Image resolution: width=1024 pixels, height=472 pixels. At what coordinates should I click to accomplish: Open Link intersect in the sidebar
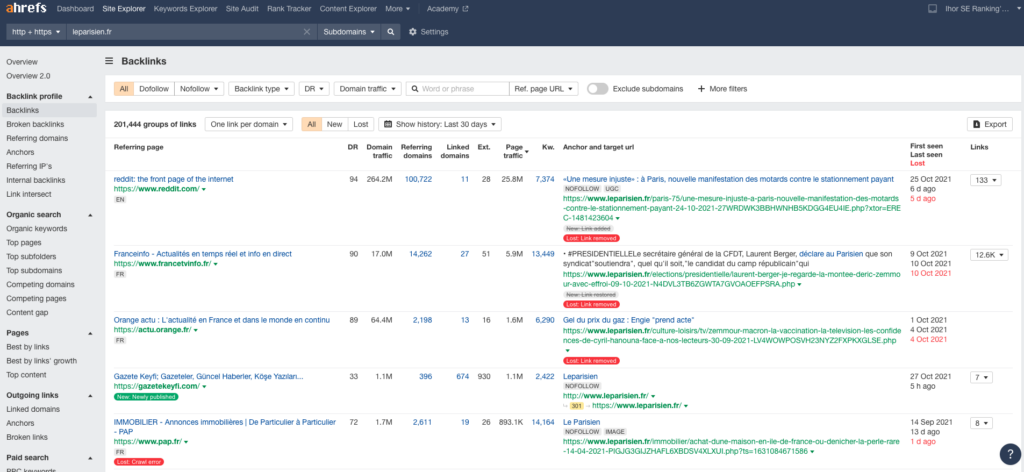pyautogui.click(x=29, y=194)
